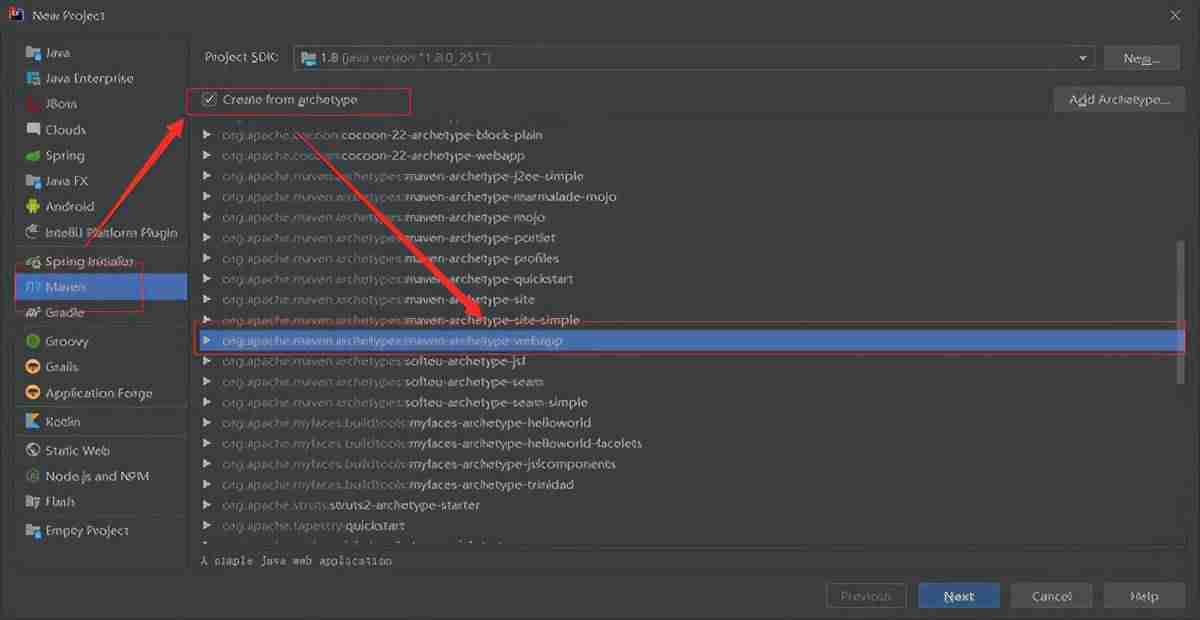Select the Java Enterprise icon in sidebar
Image resolution: width=1200 pixels, height=620 pixels.
[33, 78]
